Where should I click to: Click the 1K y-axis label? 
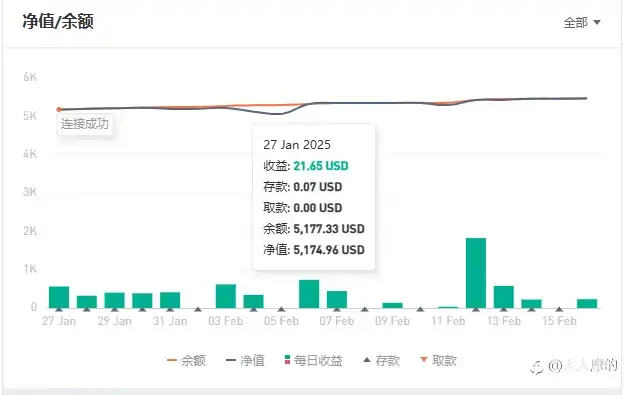click(30, 269)
